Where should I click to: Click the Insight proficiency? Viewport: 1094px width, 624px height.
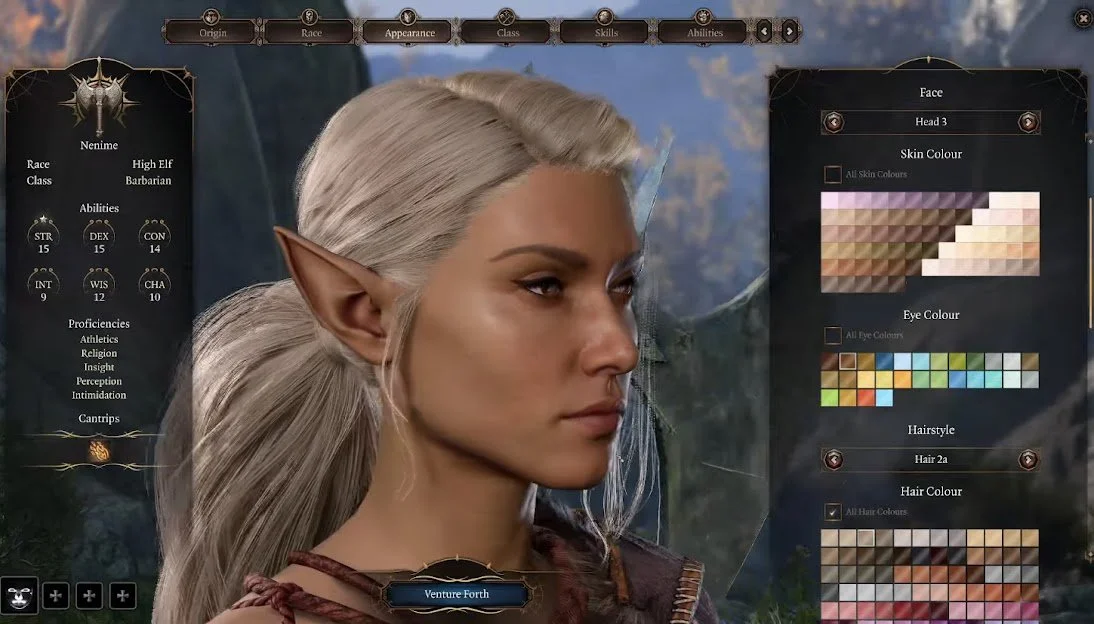[99, 367]
